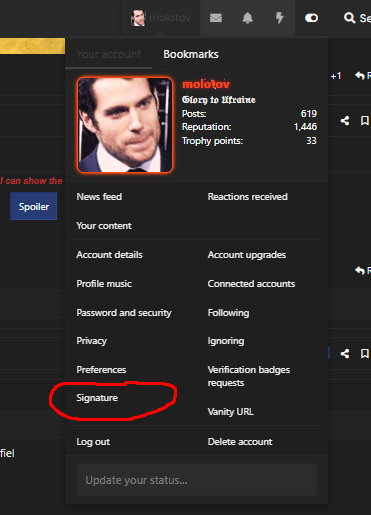Click the lower bookmark icon near Ignoring

pos(365,353)
